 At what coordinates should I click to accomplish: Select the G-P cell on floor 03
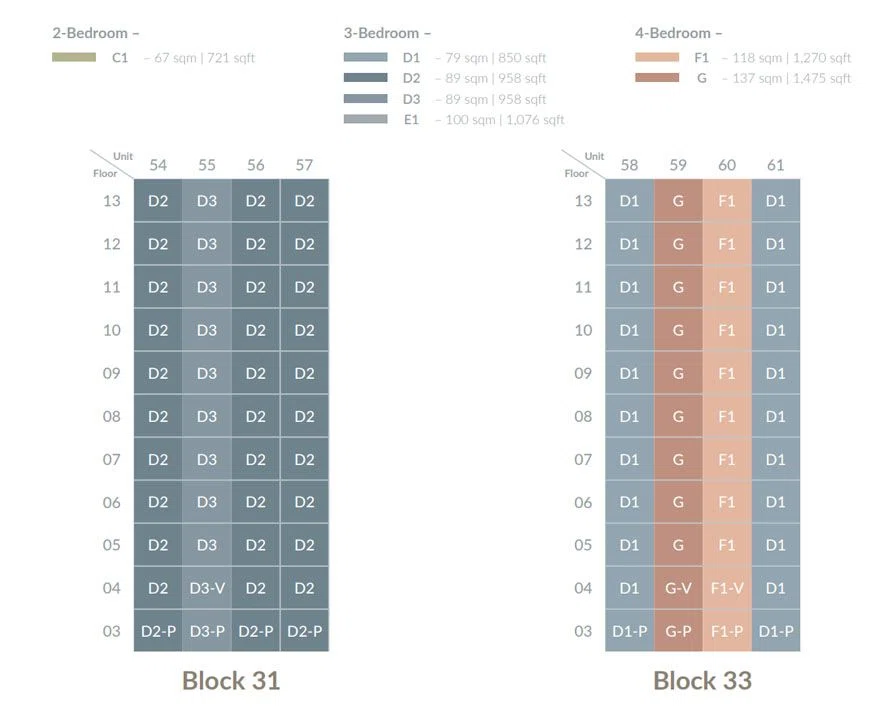[678, 631]
